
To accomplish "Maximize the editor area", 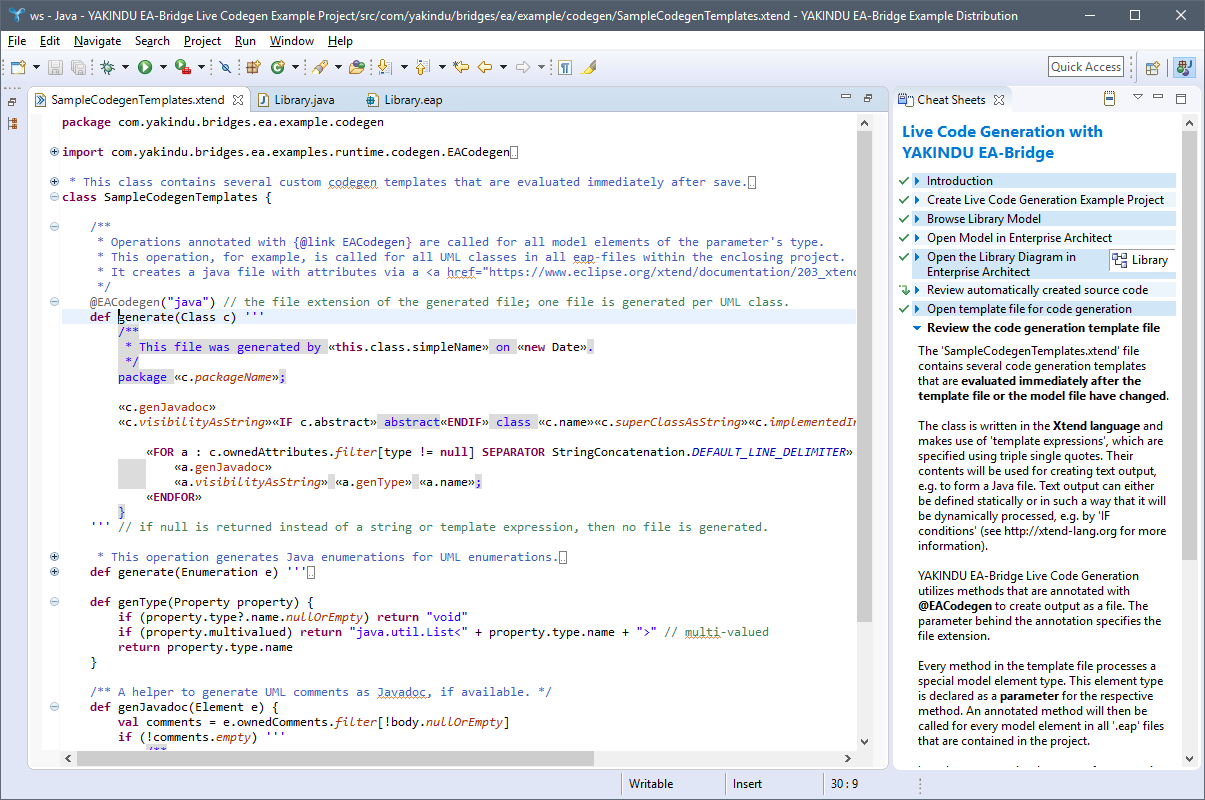I will point(868,98).
